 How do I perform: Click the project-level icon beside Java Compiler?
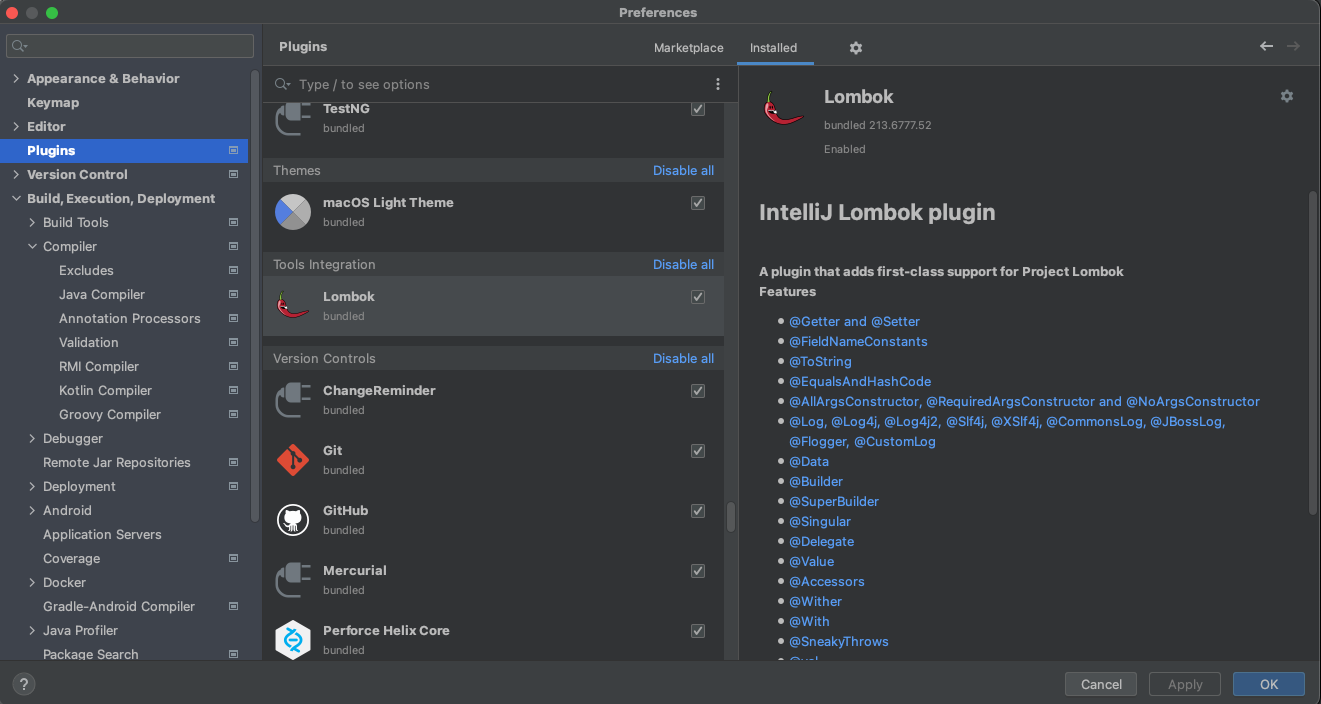233,294
